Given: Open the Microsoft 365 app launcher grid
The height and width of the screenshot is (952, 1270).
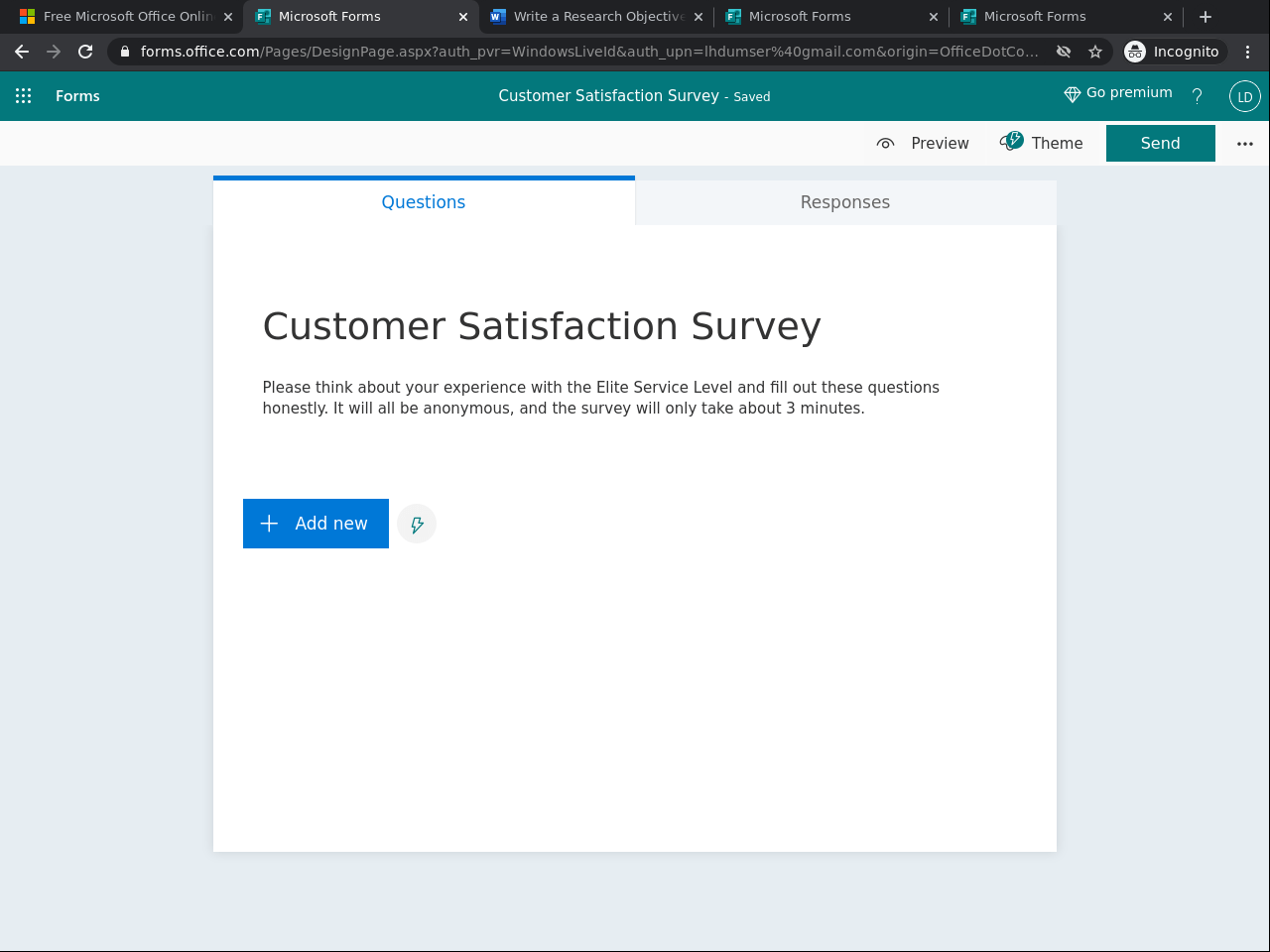Looking at the screenshot, I should 23,95.
